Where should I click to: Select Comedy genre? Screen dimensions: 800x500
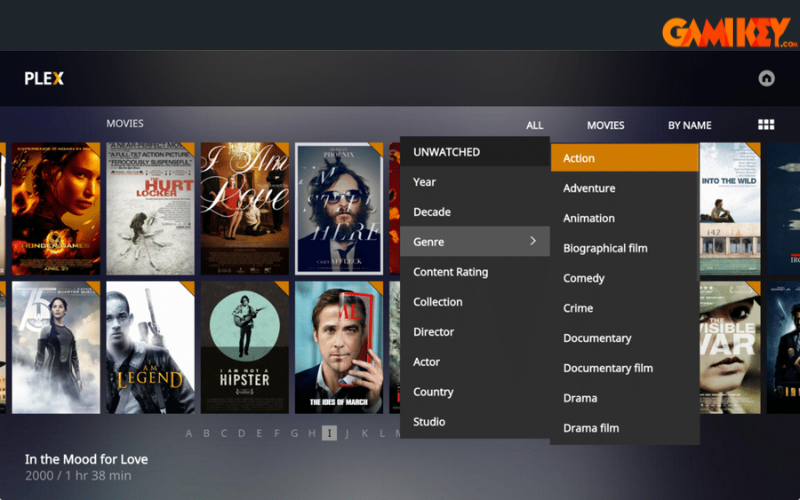coord(624,278)
